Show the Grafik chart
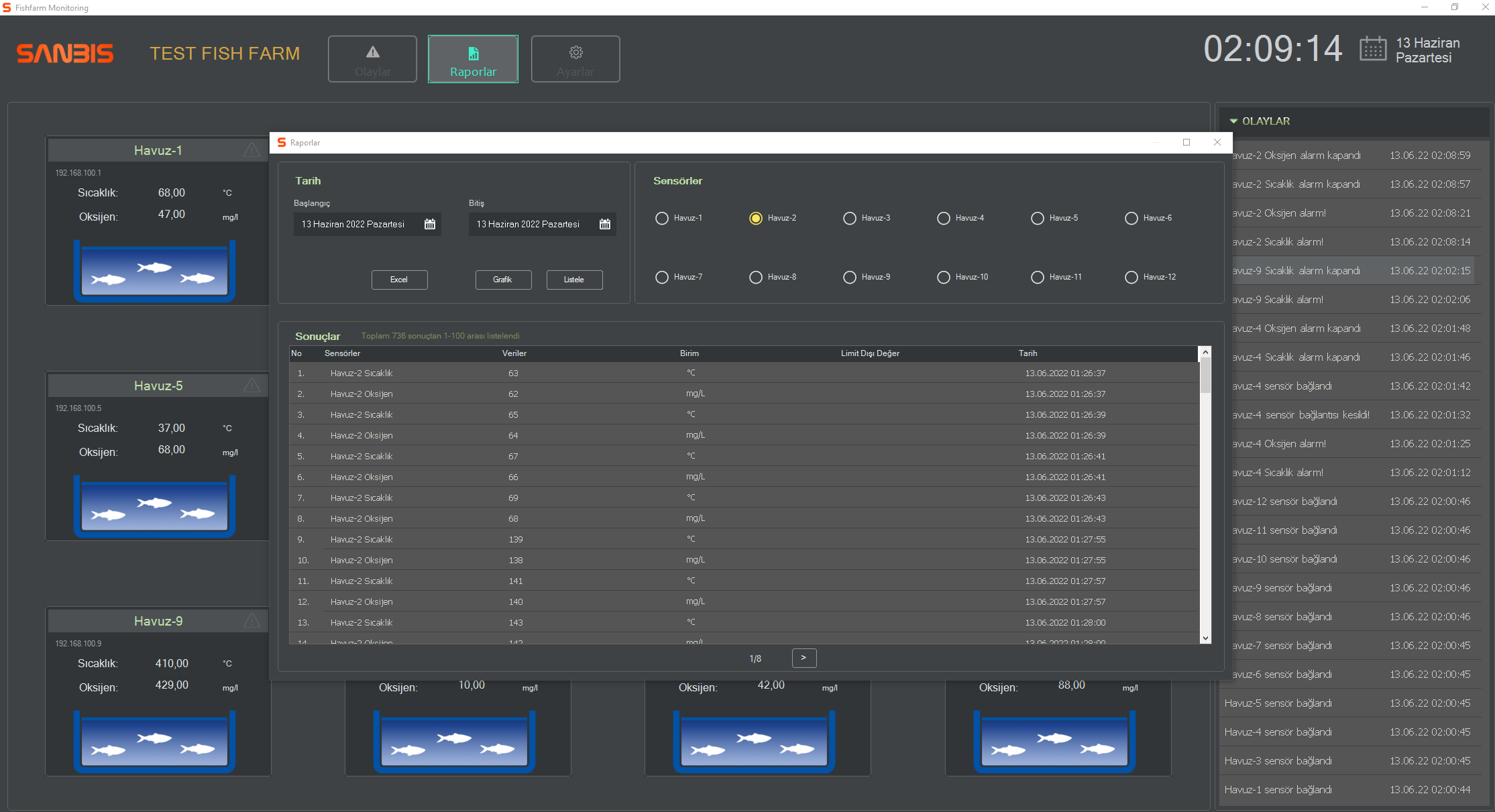Screen dimensions: 1495x812 pyautogui.click(x=503, y=280)
